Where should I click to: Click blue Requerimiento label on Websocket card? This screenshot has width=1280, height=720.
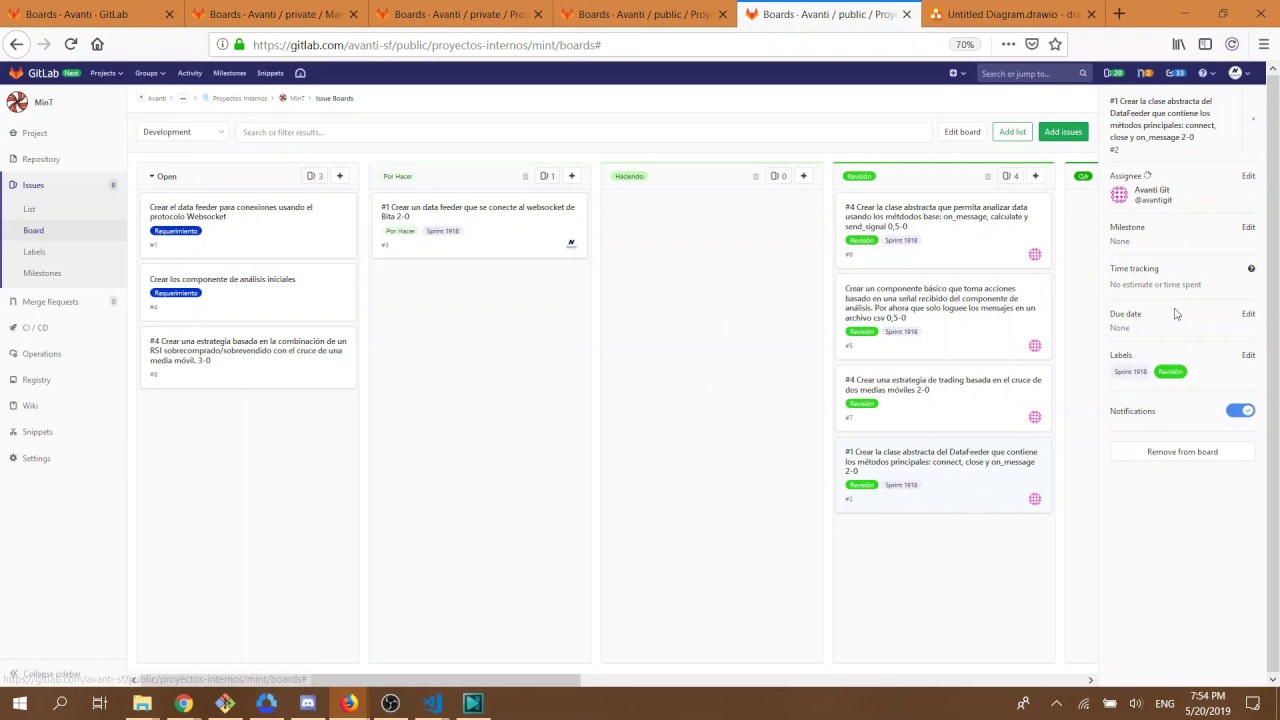coord(176,231)
